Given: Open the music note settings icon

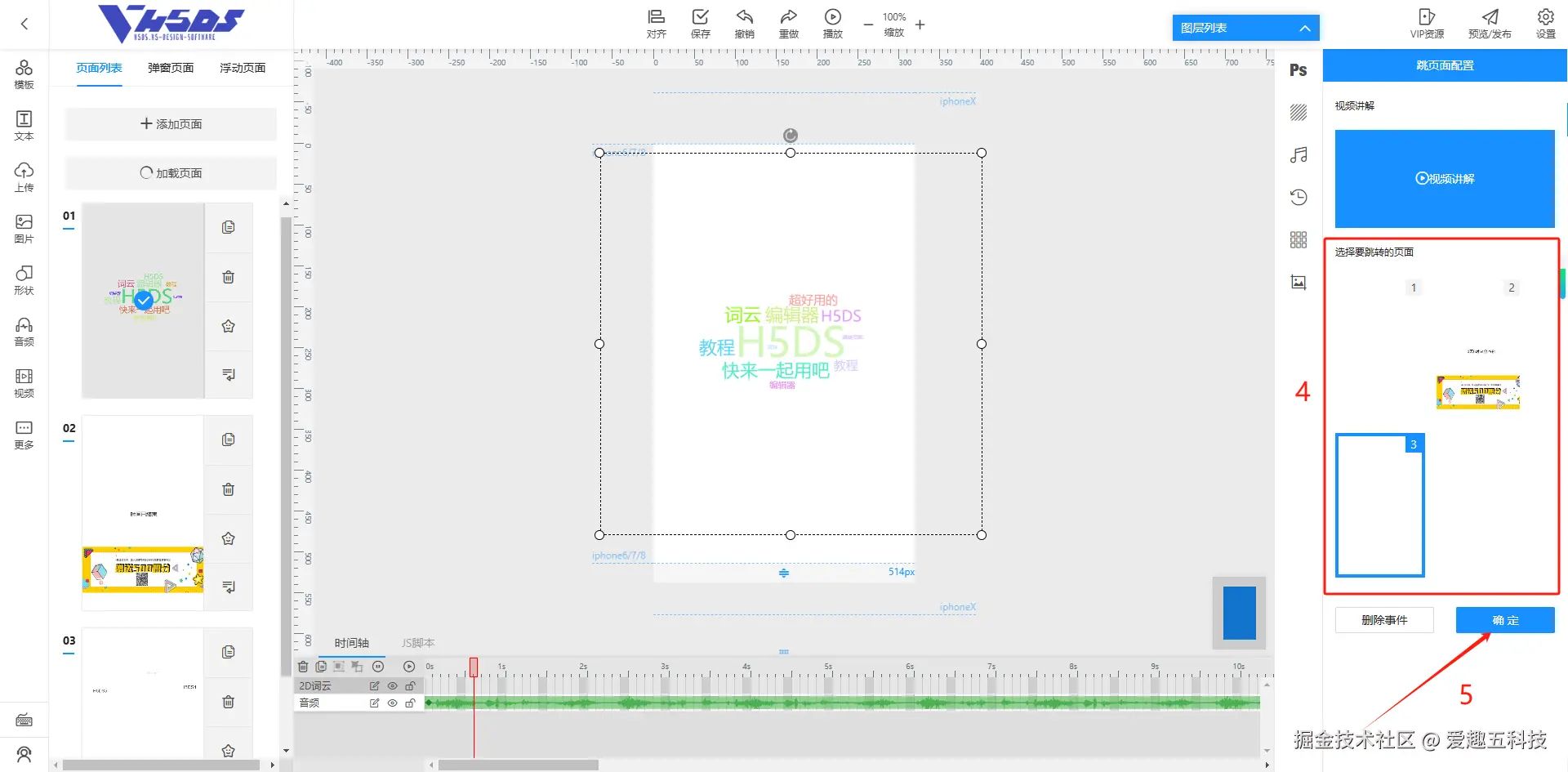Looking at the screenshot, I should click(x=1298, y=155).
